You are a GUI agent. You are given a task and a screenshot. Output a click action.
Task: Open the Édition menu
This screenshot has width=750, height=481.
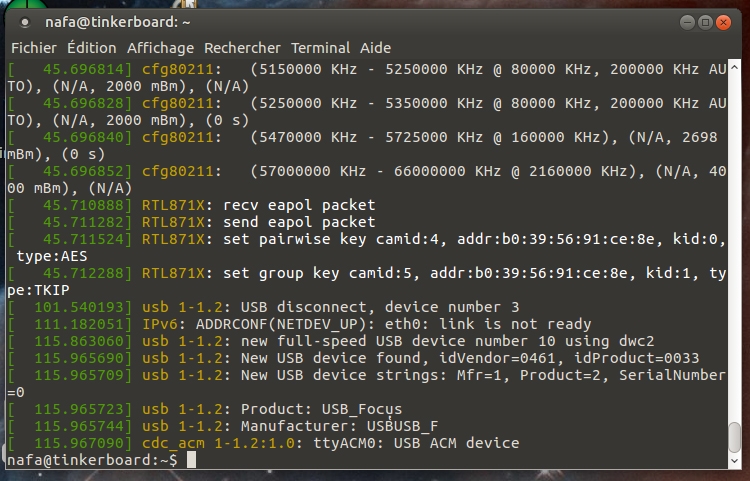[92, 47]
